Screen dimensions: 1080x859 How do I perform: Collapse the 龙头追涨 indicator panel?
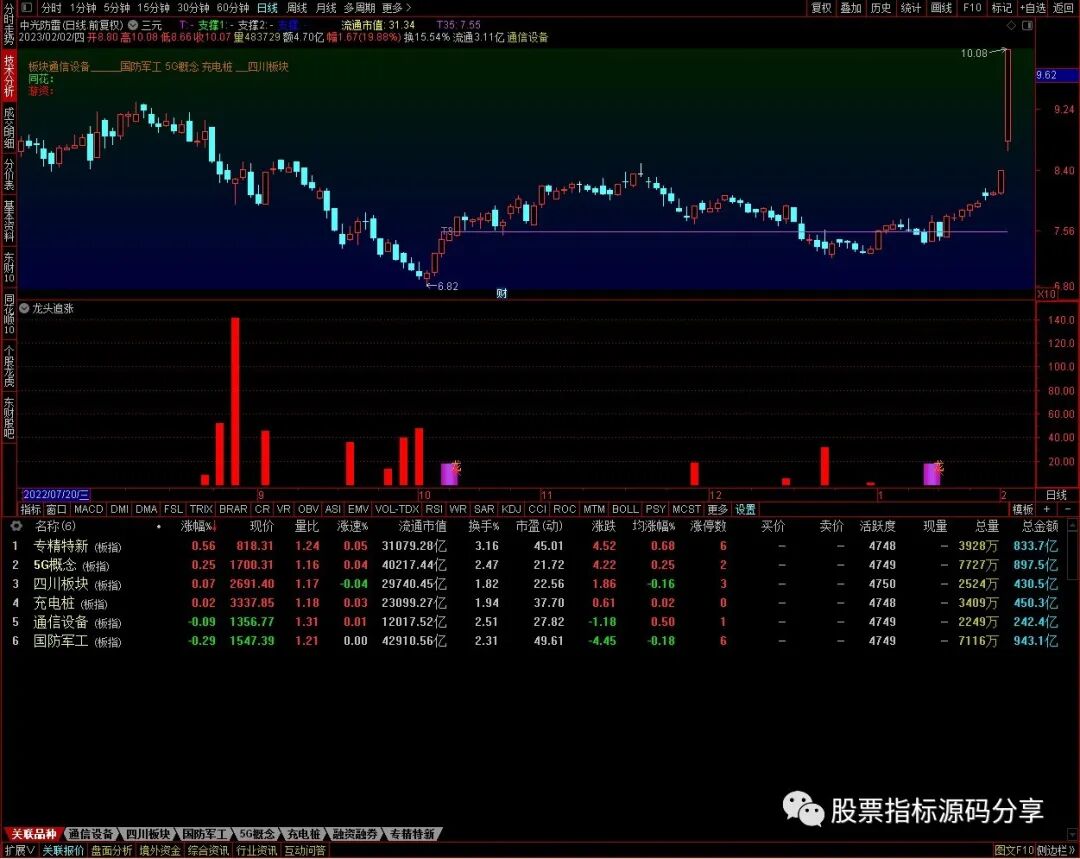[x=24, y=308]
